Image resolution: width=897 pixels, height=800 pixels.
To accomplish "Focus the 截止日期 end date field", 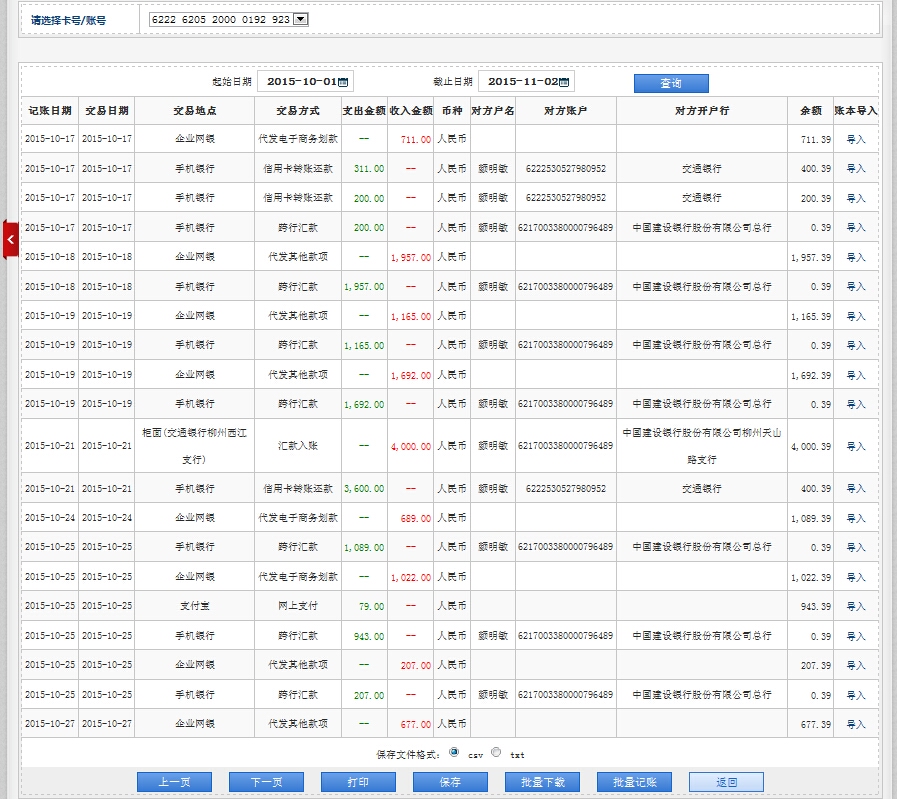I will pyautogui.click(x=519, y=82).
